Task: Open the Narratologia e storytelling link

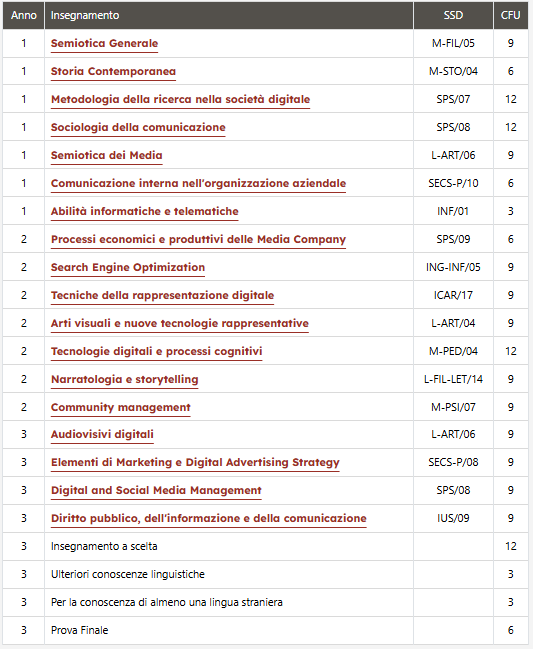Action: (x=125, y=380)
